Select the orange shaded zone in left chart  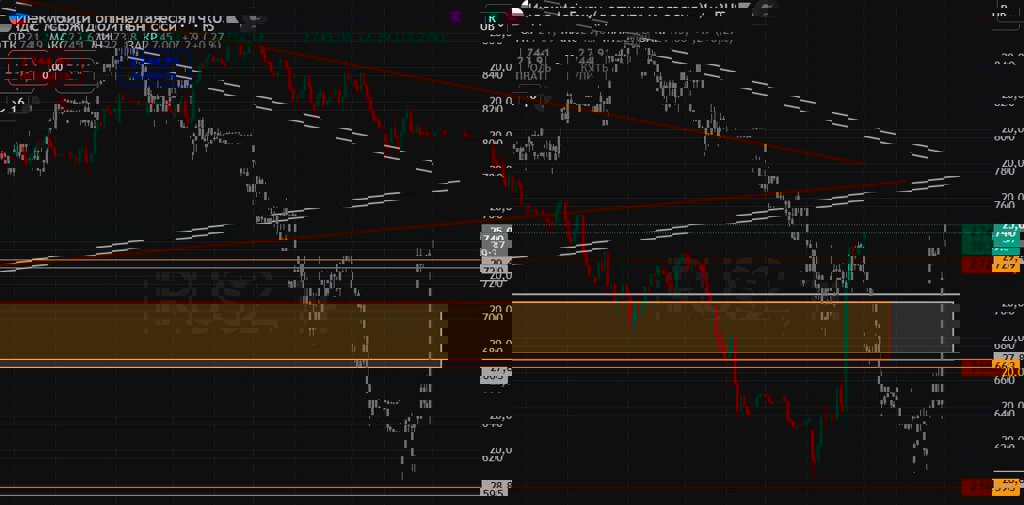[x=220, y=331]
